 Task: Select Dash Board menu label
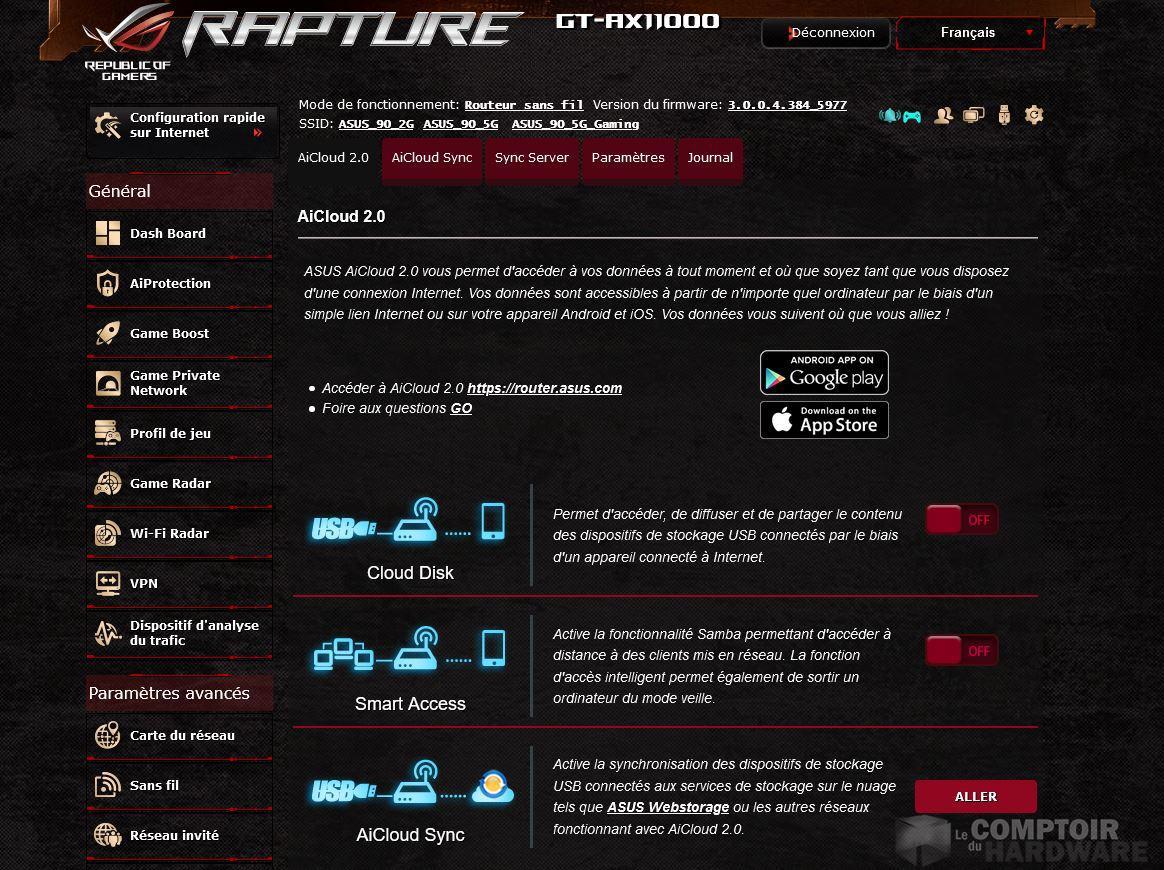pyautogui.click(x=168, y=233)
